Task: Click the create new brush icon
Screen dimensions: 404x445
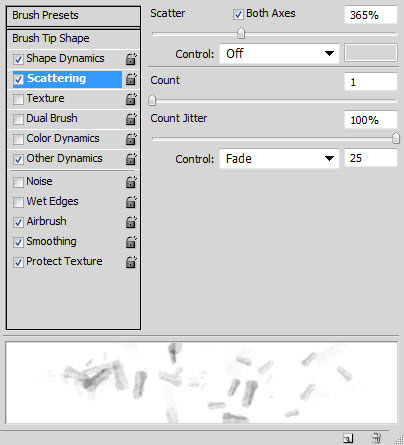Action: (348, 438)
